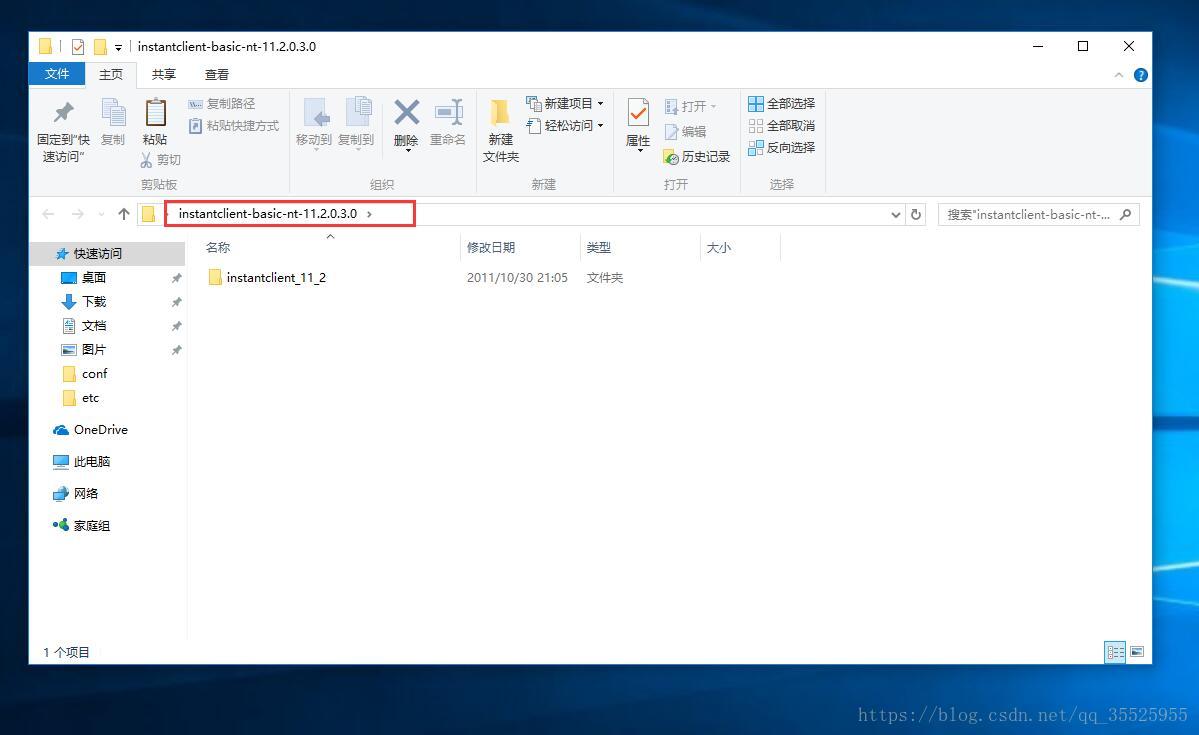Select 粘贴快捷方式 in the ribbon
Image resolution: width=1199 pixels, height=735 pixels.
233,125
